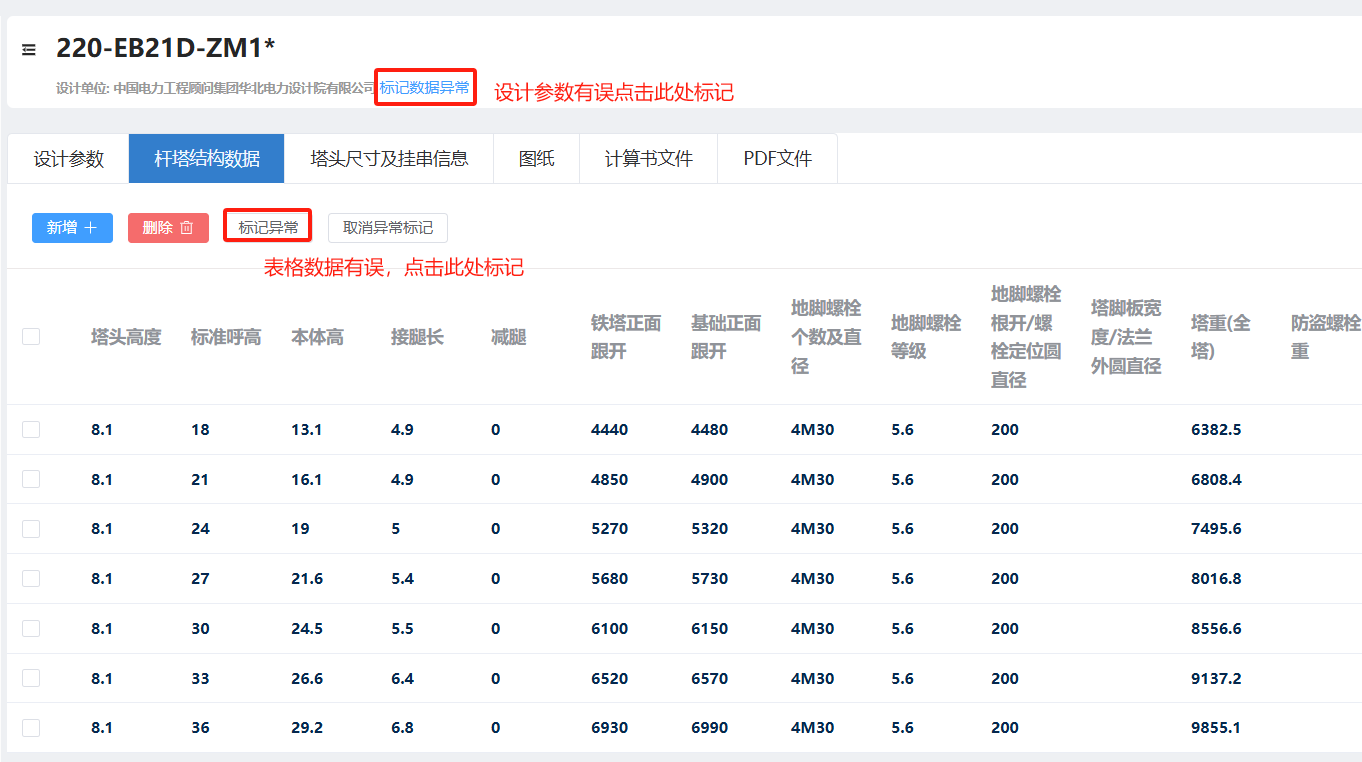Click the 铁塔正面跟开 cell 4440
Screen dimensions: 1362x762
(x=609, y=429)
